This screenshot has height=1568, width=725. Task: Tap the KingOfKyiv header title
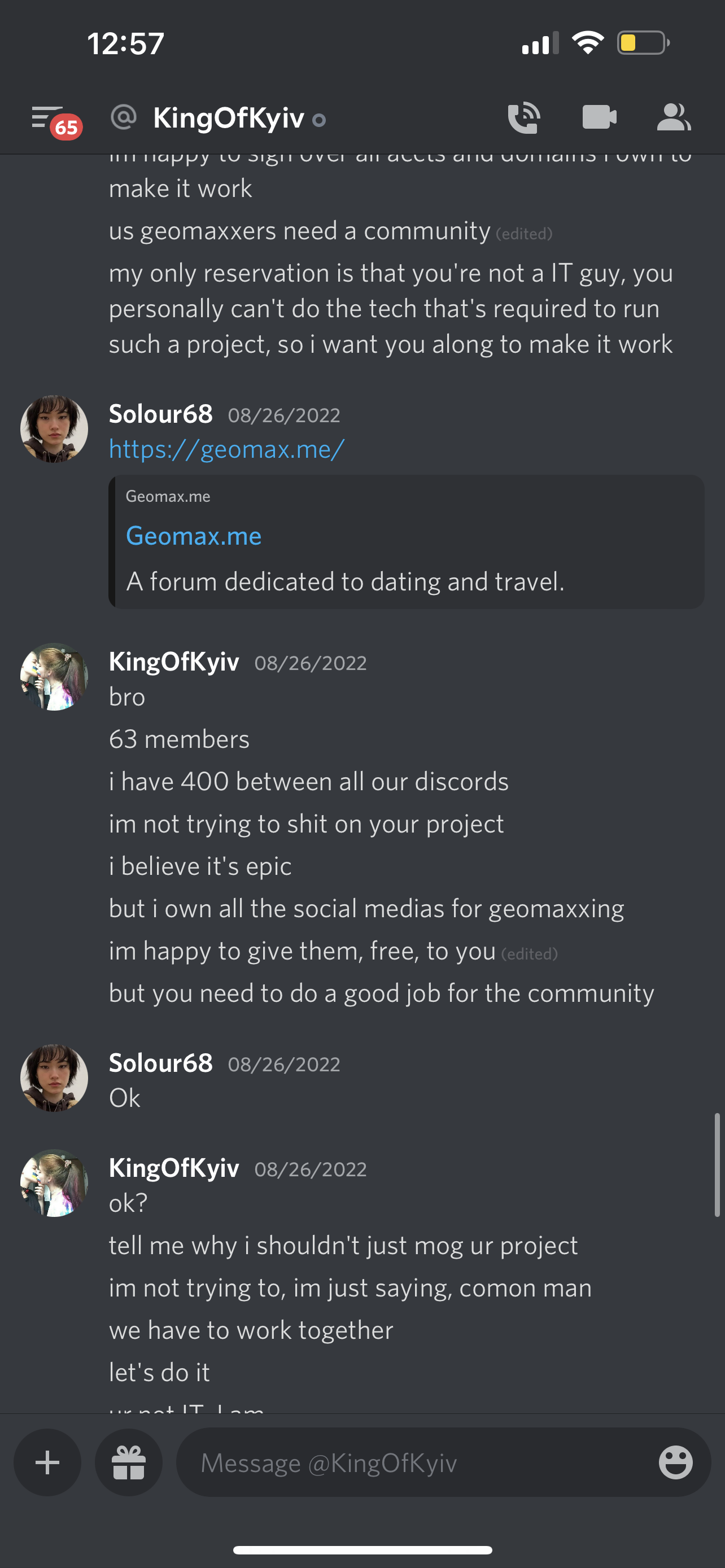[229, 118]
